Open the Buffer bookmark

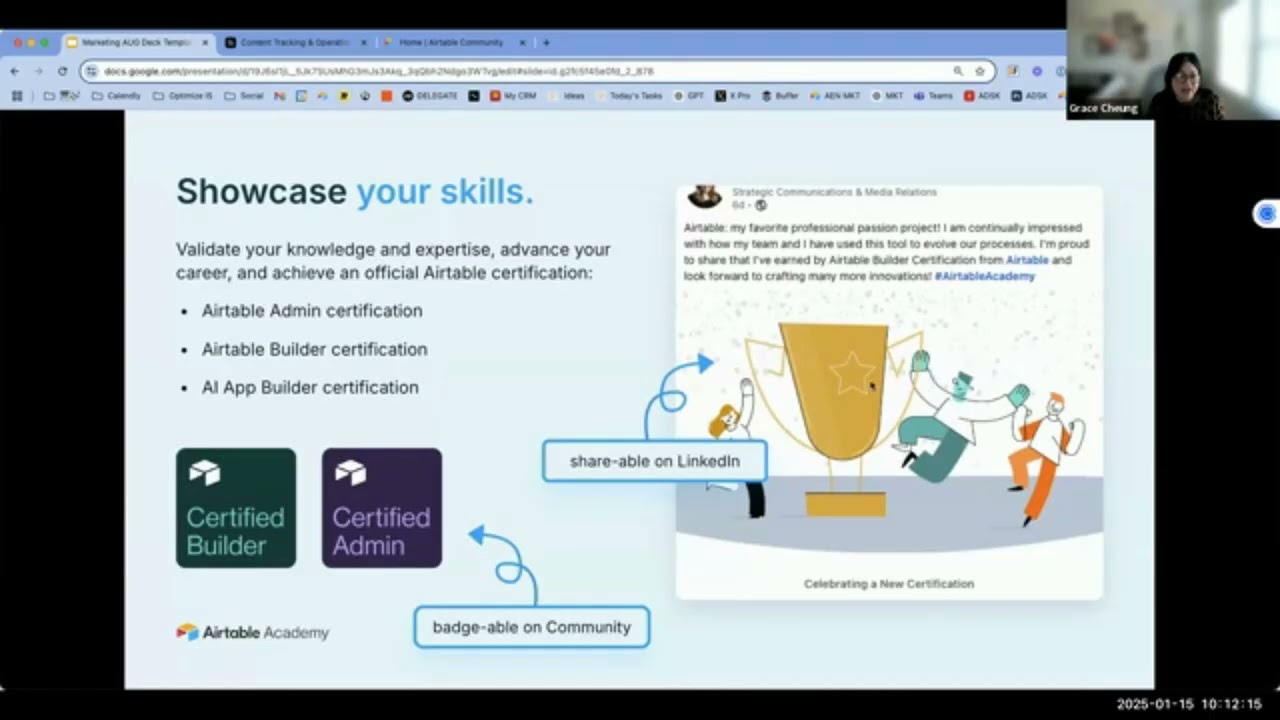780,96
